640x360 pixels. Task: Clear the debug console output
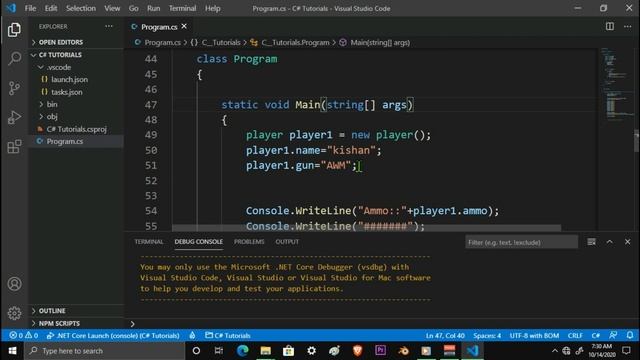pos(591,242)
